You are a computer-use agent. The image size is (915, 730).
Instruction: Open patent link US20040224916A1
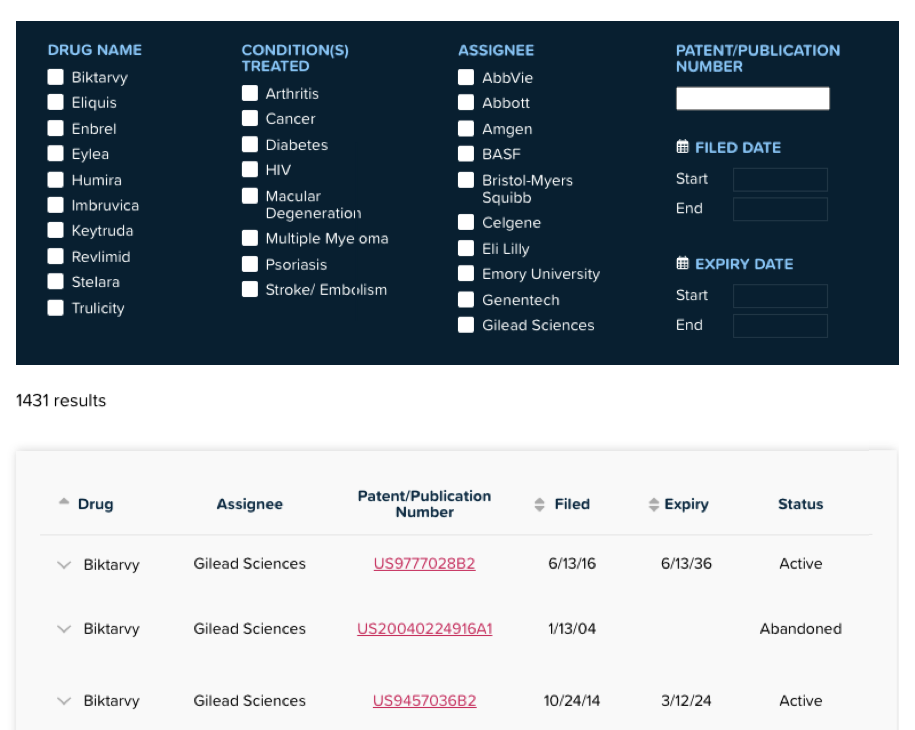click(424, 628)
